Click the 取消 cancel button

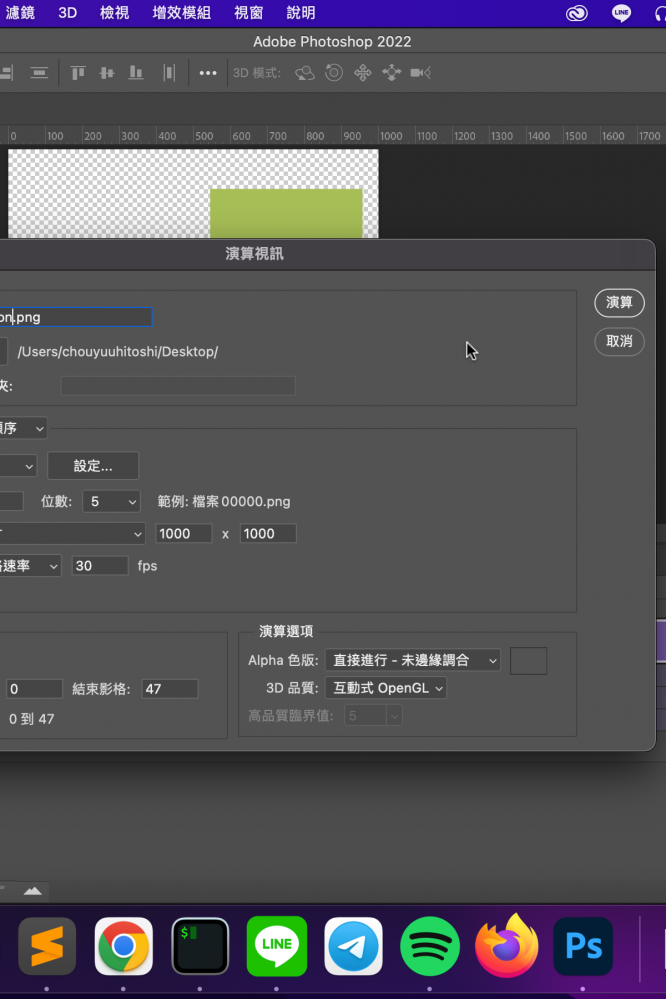[x=619, y=341]
